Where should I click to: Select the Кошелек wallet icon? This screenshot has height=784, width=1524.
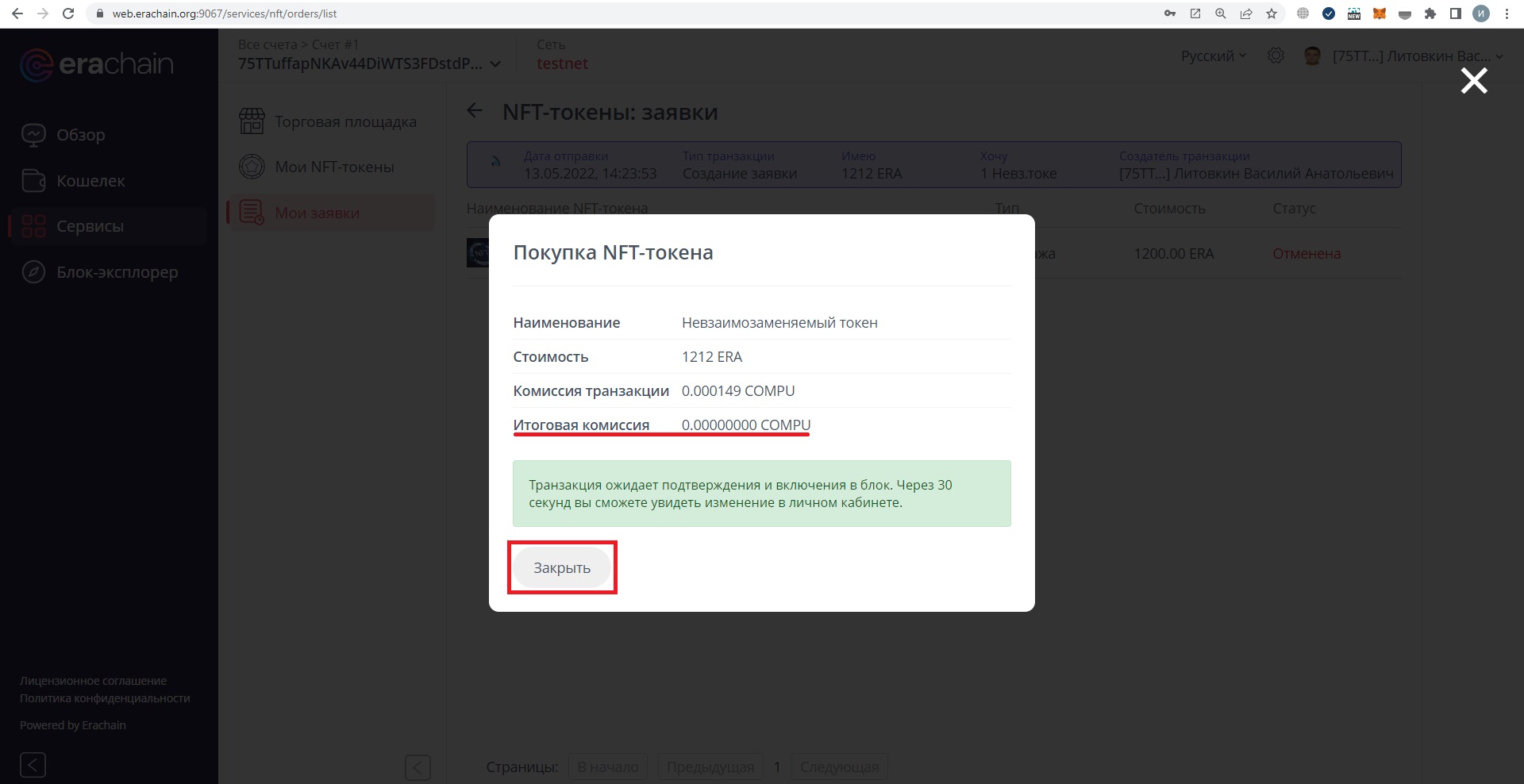(x=33, y=181)
